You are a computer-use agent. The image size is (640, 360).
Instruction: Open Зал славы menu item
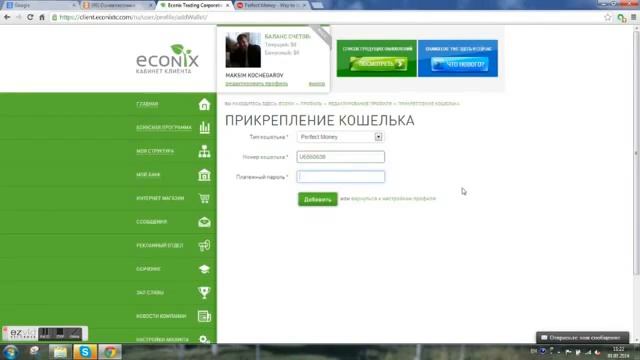click(150, 292)
